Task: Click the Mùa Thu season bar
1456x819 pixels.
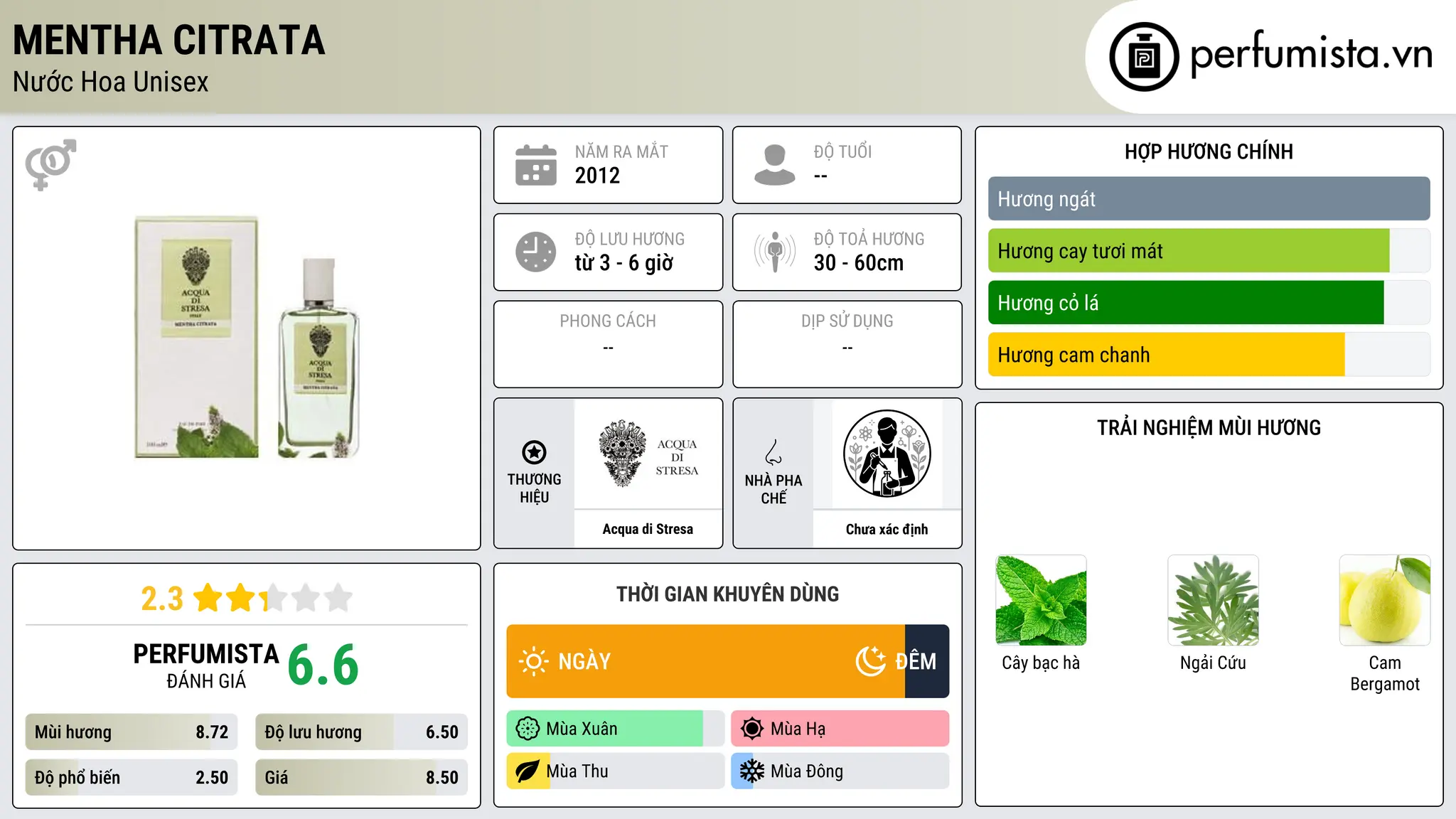Action: click(x=616, y=771)
